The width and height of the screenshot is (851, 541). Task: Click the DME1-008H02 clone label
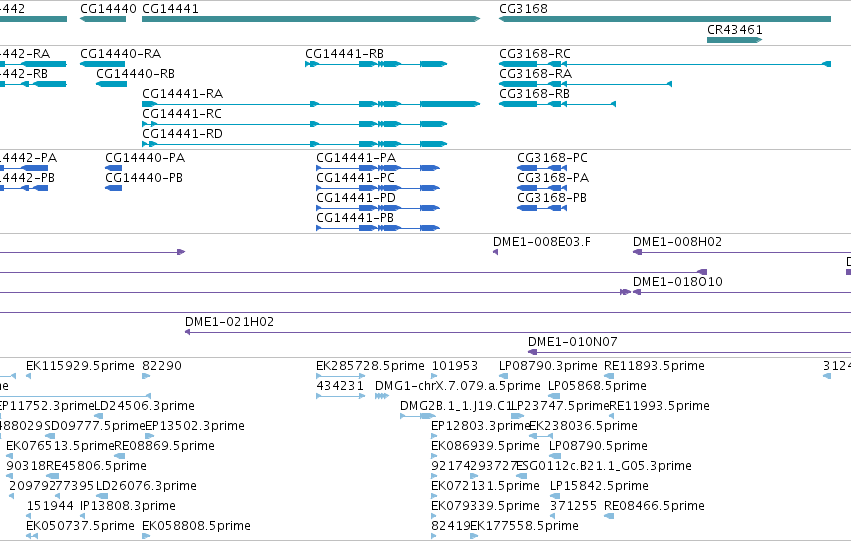tap(677, 242)
